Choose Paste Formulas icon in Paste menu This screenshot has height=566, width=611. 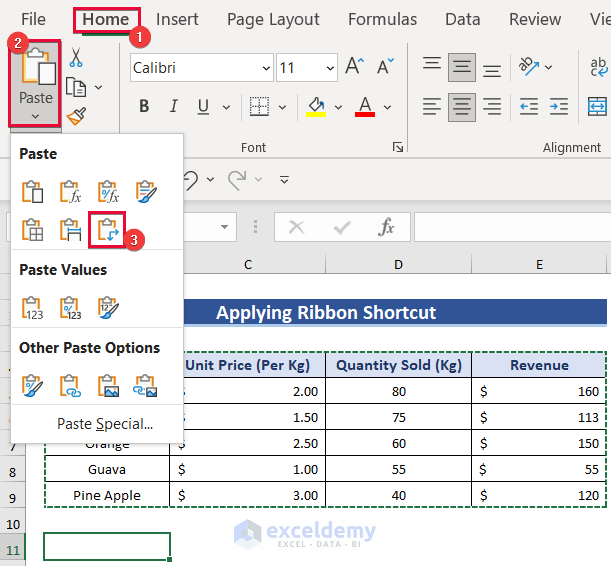click(70, 191)
